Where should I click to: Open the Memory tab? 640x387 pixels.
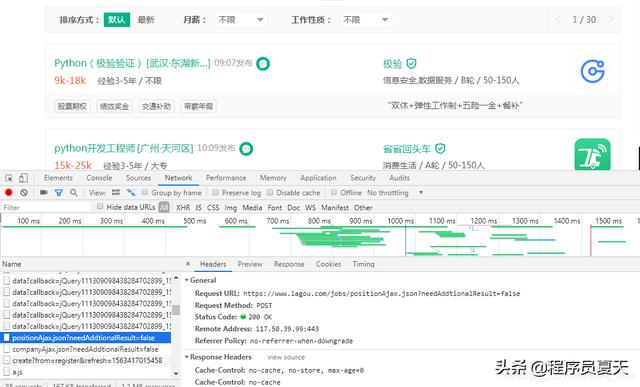tap(273, 178)
